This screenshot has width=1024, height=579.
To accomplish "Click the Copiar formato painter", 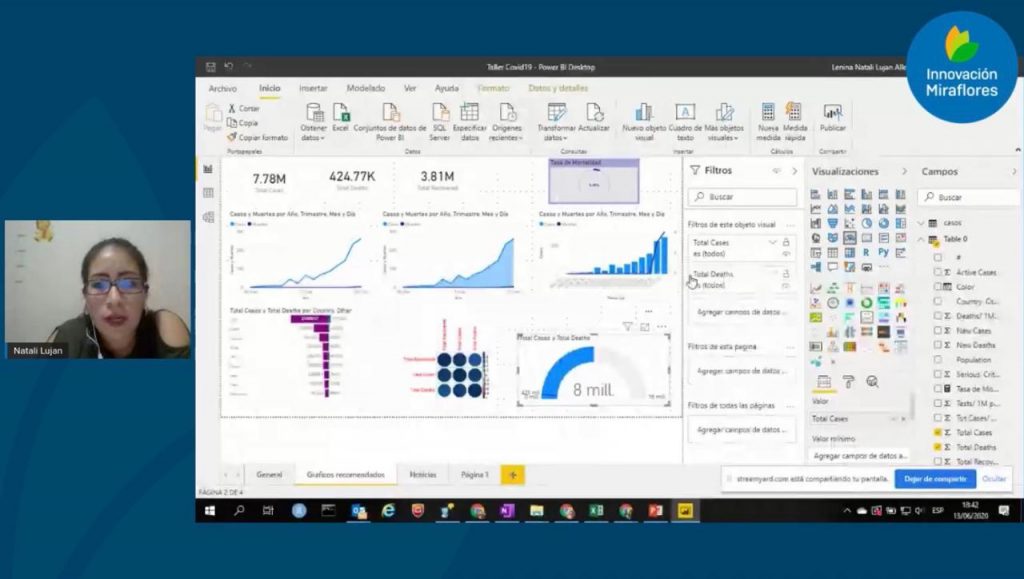I will pyautogui.click(x=257, y=137).
